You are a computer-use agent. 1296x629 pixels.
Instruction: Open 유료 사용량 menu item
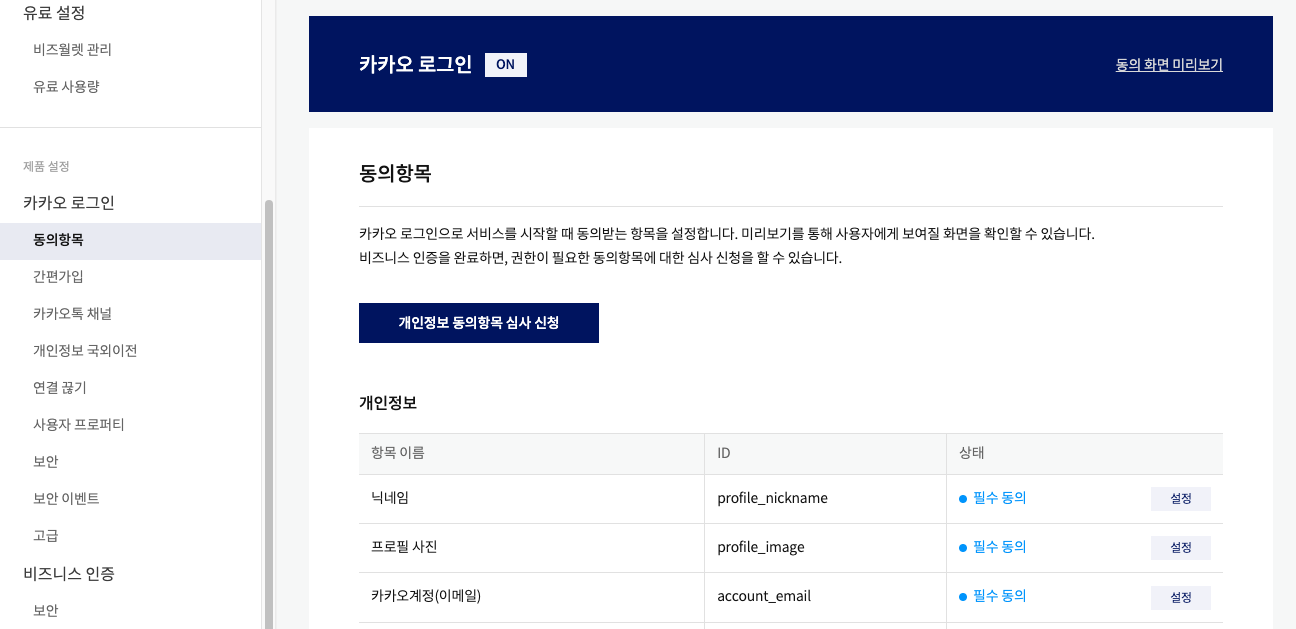point(66,87)
